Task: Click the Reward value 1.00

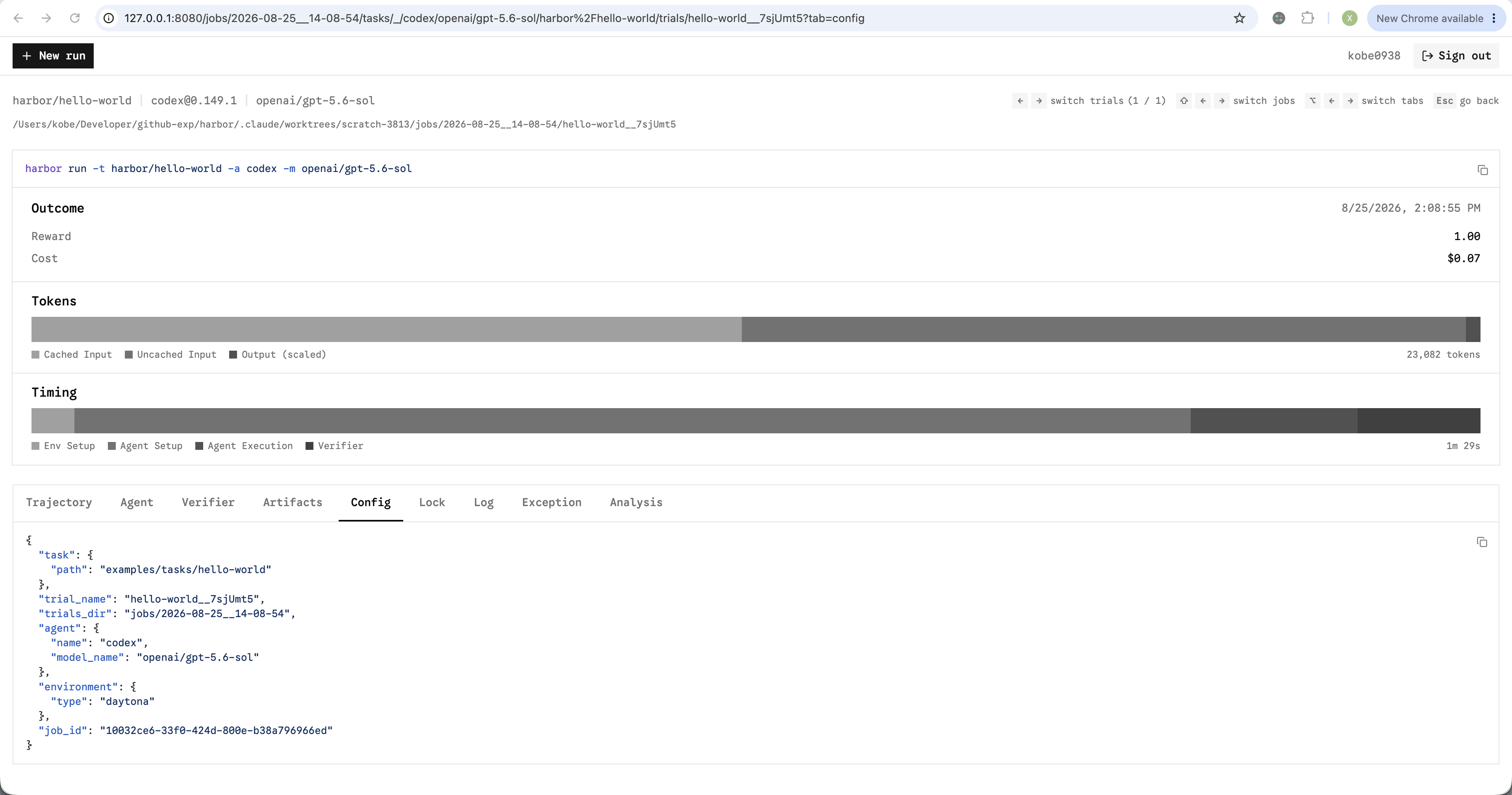Action: (x=1467, y=237)
